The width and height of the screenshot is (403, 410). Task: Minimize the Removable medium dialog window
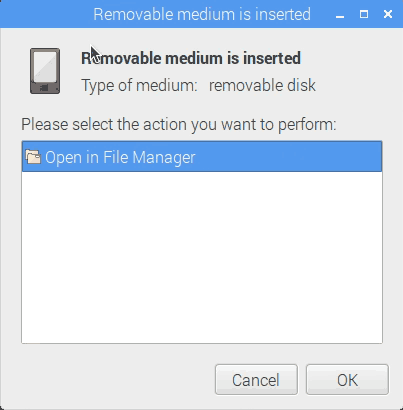coord(340,14)
